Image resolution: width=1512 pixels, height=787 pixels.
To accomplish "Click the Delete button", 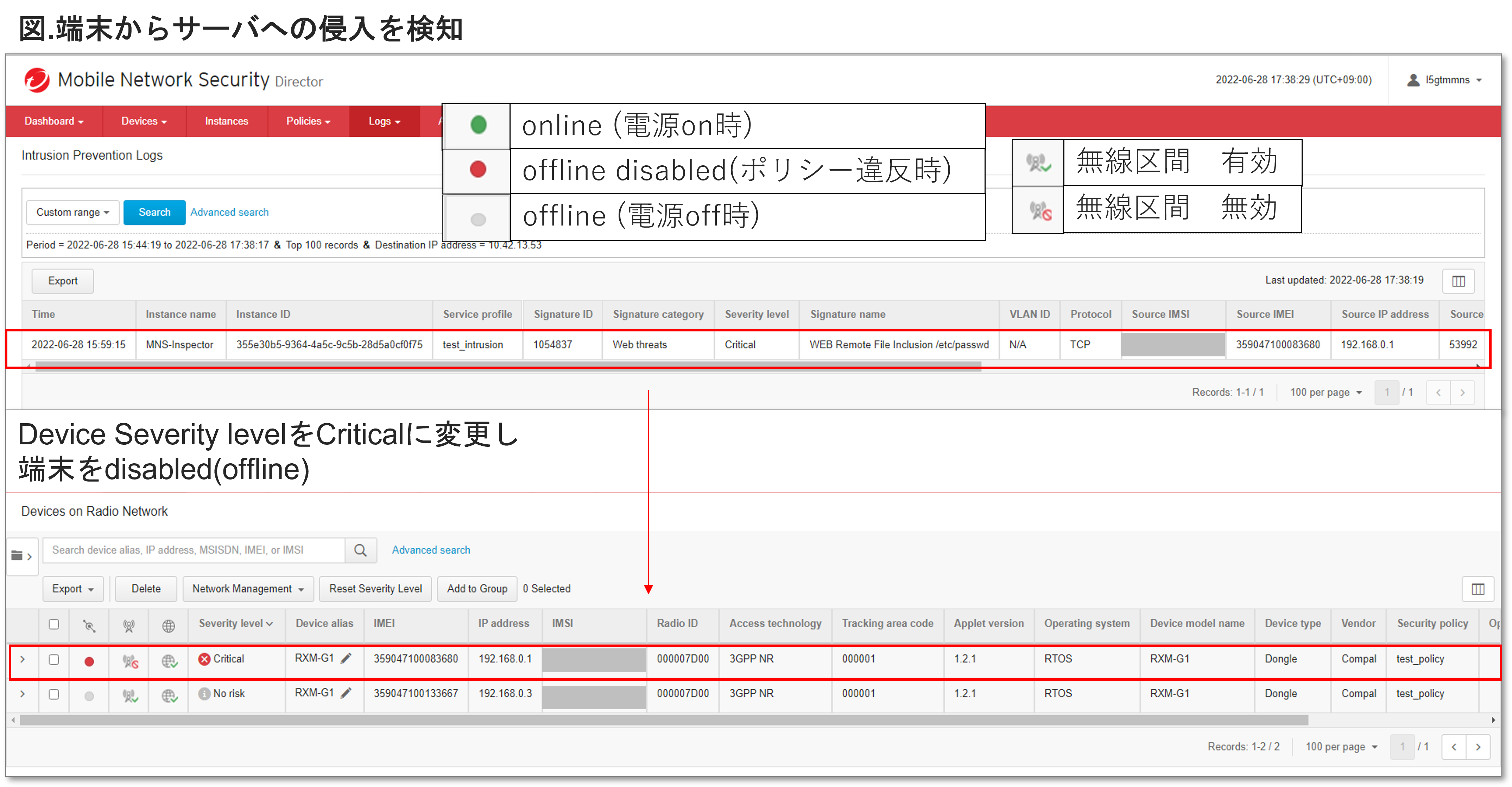I will (x=146, y=589).
